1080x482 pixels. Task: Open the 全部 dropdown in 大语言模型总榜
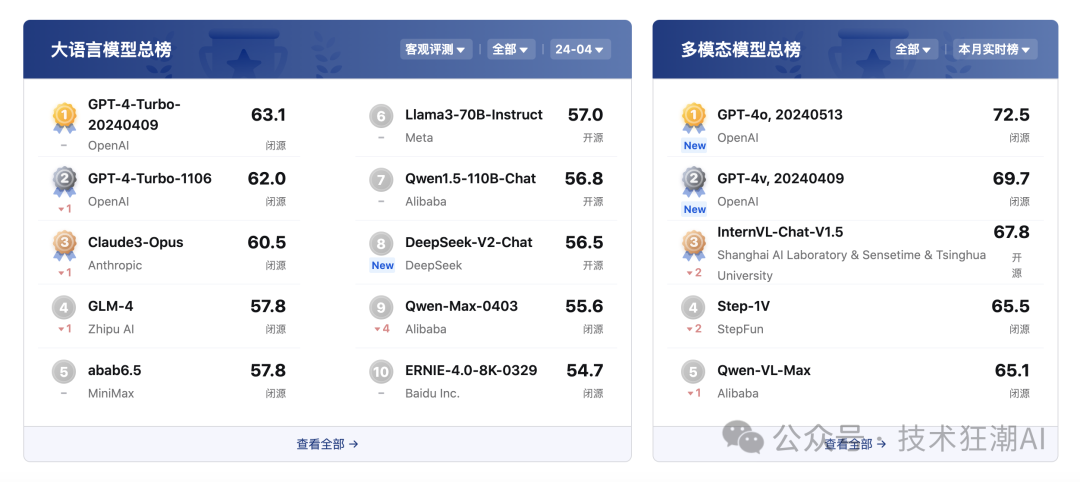(510, 49)
